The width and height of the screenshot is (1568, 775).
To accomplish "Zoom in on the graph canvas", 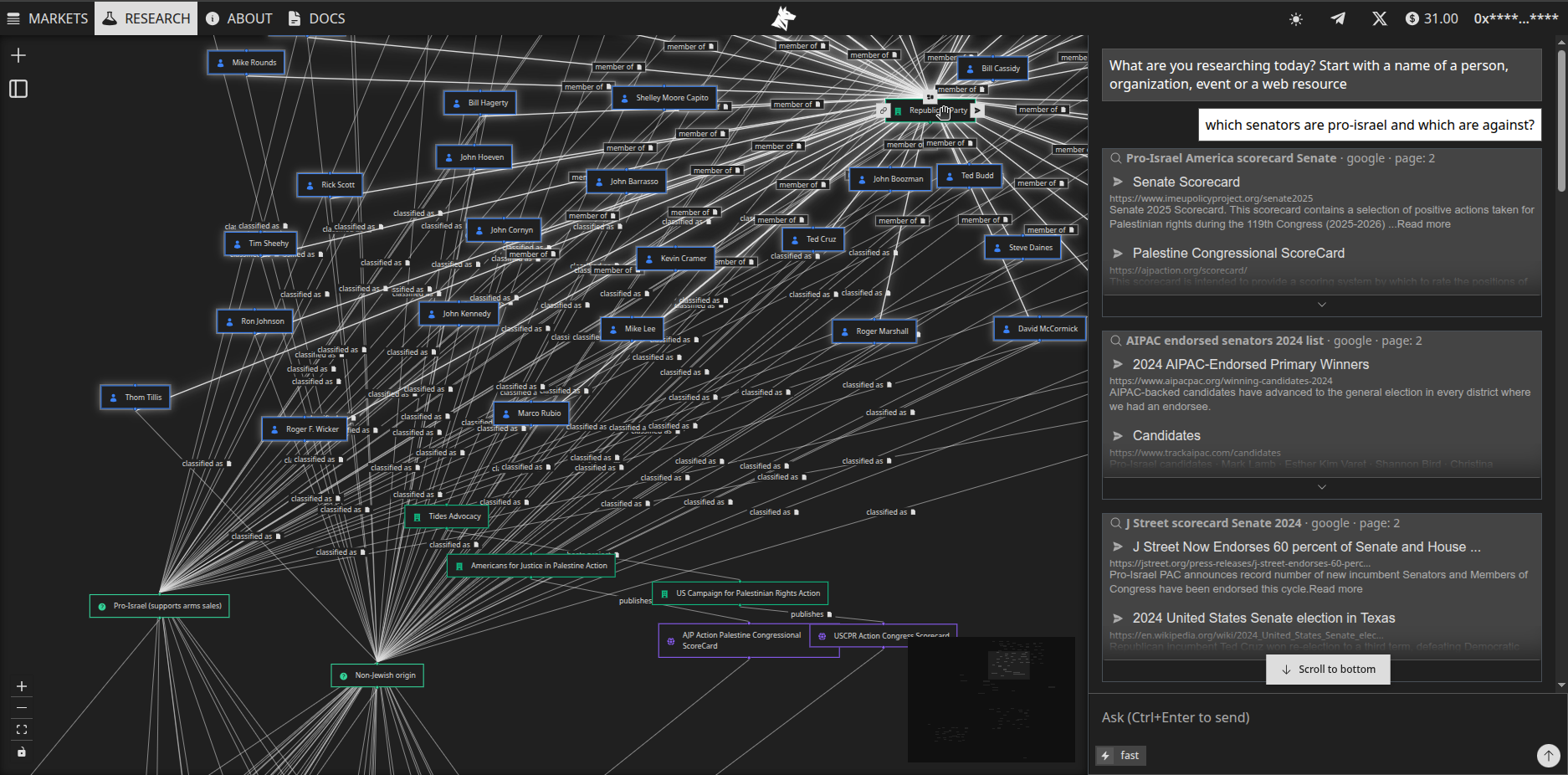I will pyautogui.click(x=22, y=686).
